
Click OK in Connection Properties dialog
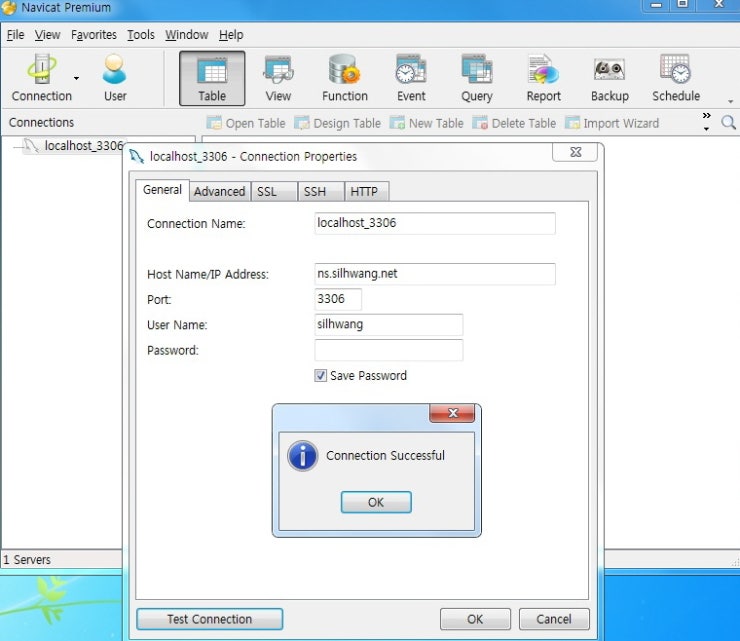[475, 619]
